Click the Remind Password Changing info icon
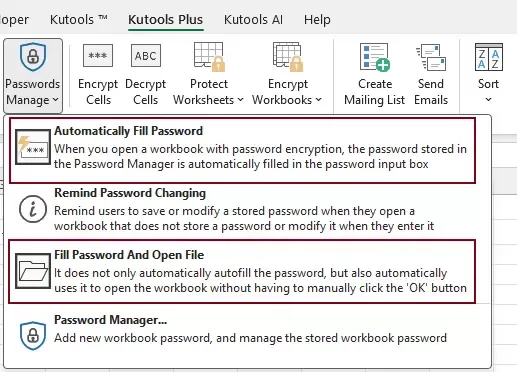517x372 pixels. (33, 209)
